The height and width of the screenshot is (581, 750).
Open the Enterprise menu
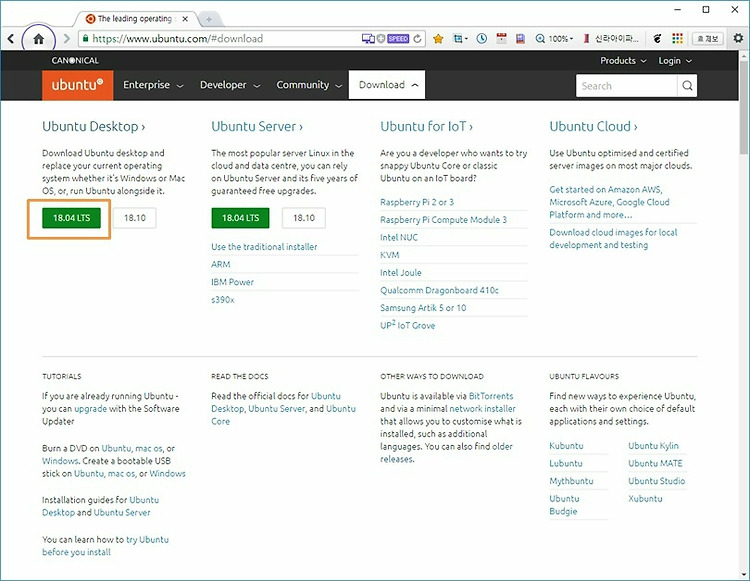pyautogui.click(x=153, y=85)
